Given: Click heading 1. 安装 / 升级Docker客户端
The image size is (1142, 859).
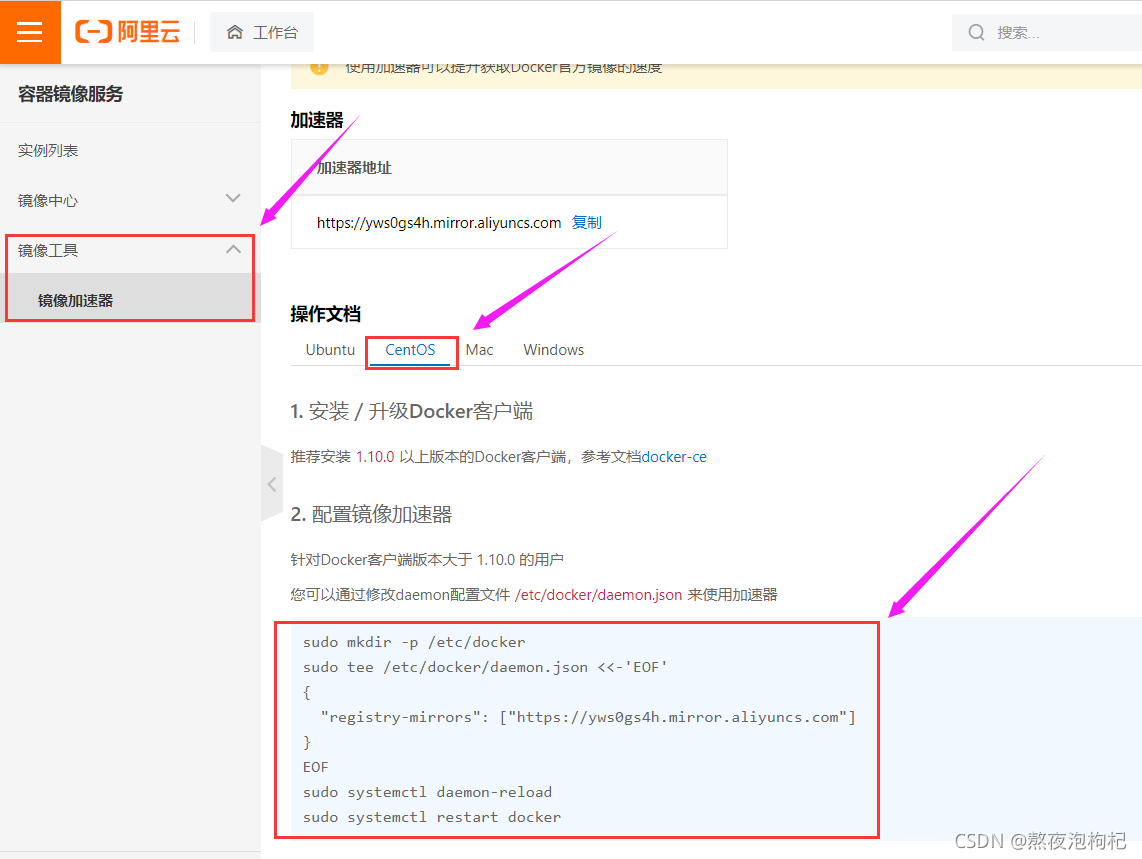Looking at the screenshot, I should 411,411.
